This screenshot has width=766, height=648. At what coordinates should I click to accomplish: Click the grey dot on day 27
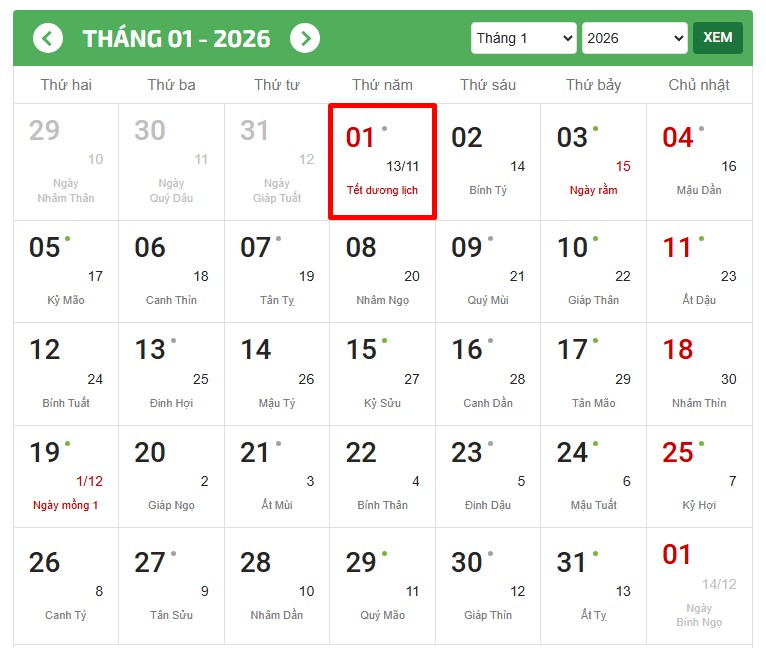point(173,553)
